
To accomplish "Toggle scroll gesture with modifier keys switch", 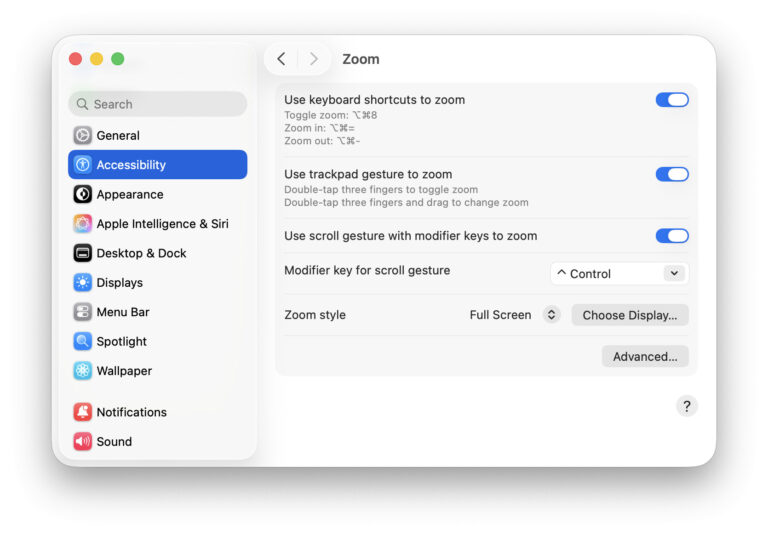I will point(672,236).
